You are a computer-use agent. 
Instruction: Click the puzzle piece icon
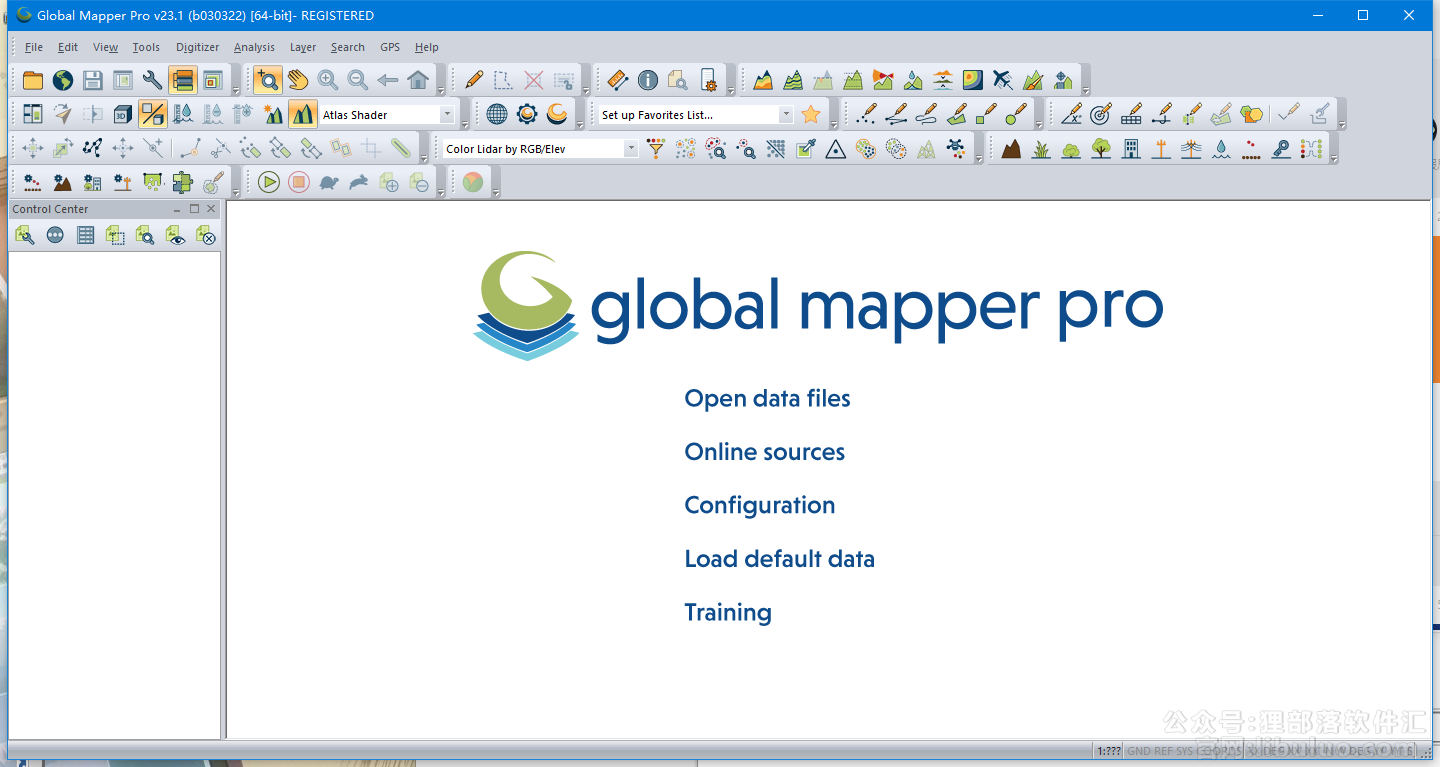point(183,182)
